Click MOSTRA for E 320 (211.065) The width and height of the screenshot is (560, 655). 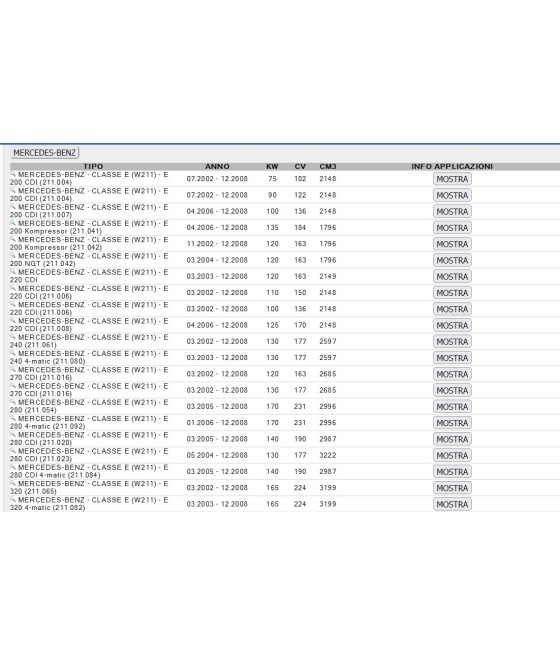click(452, 488)
